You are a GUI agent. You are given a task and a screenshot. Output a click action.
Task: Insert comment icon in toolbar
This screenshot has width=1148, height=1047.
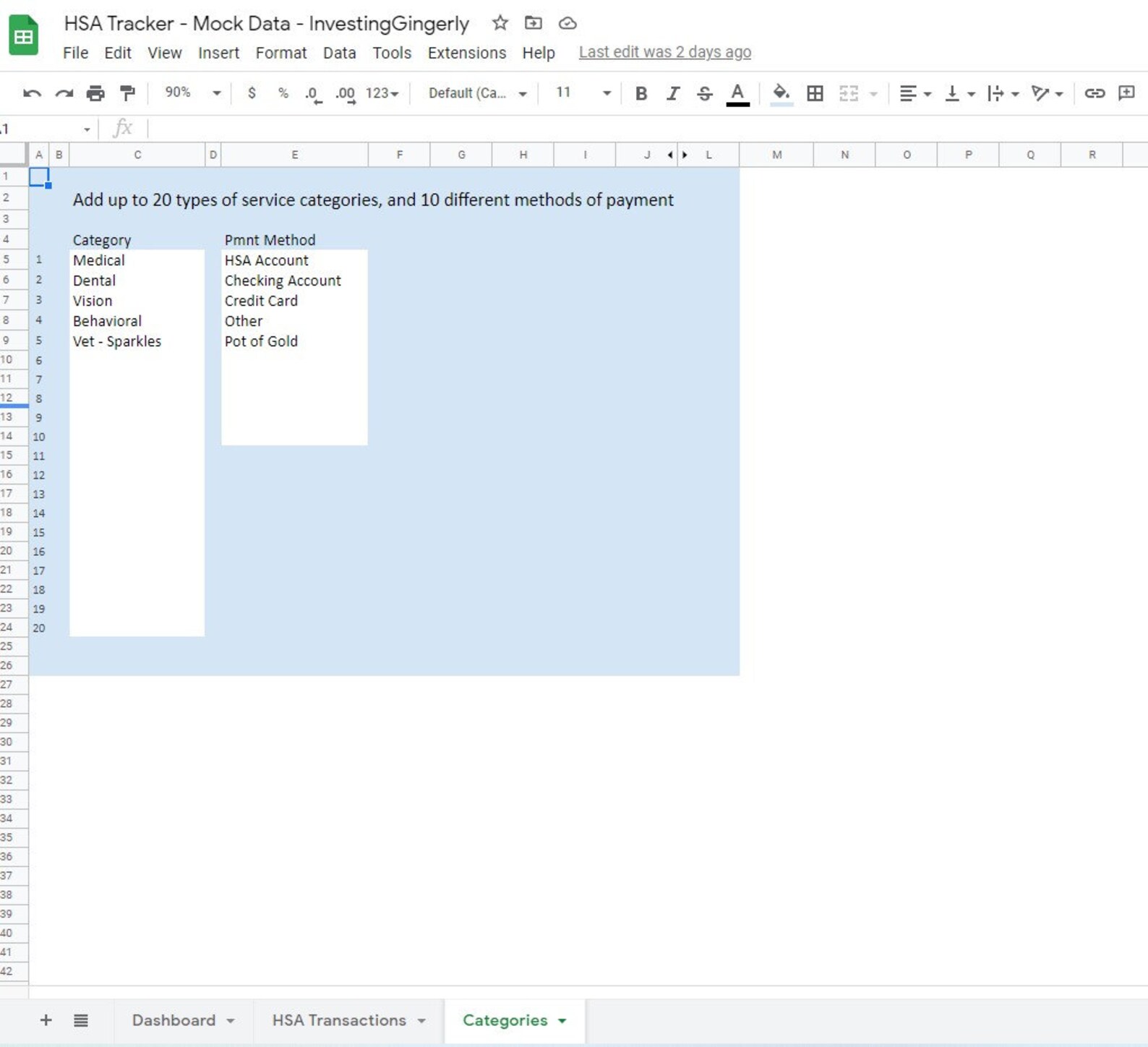1126,93
